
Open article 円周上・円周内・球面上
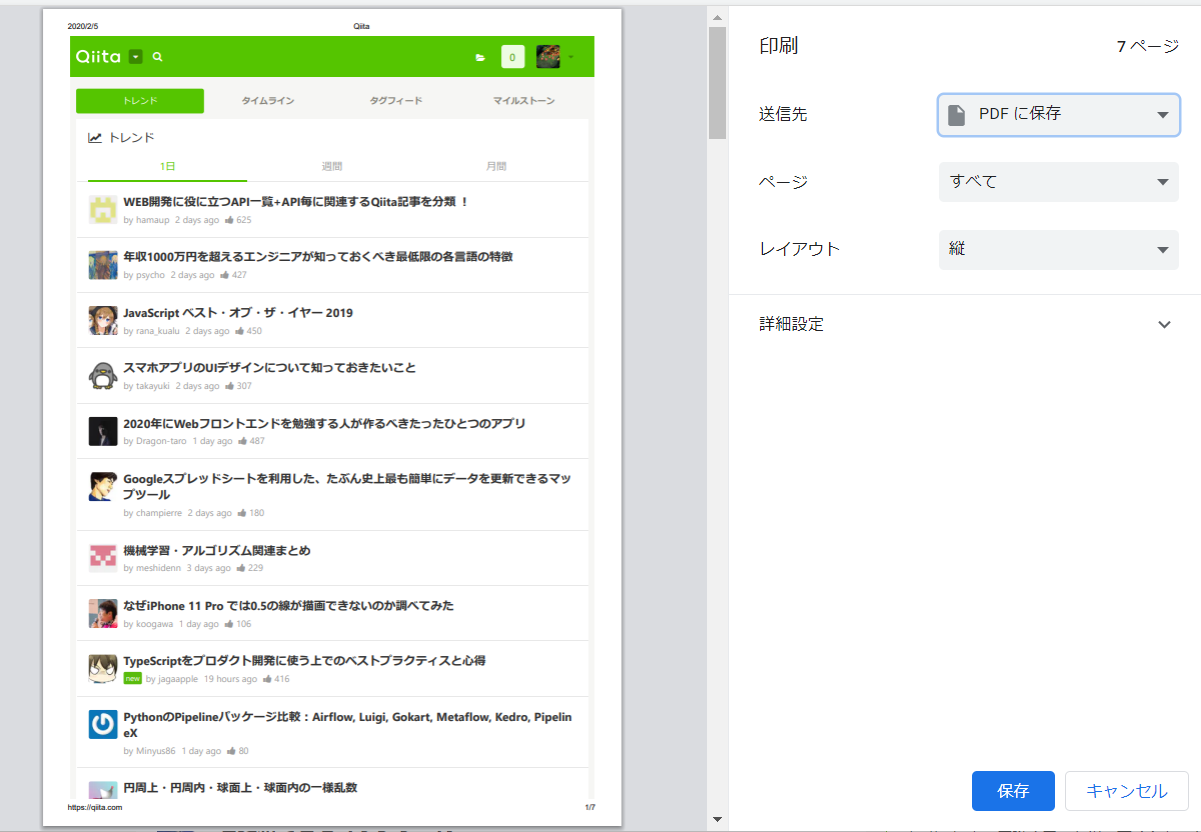click(240, 788)
